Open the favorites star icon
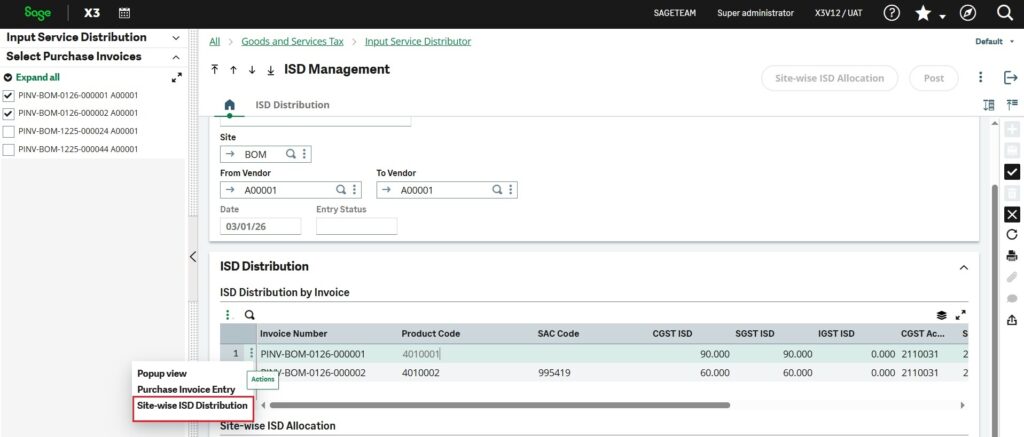The width and height of the screenshot is (1024, 437). [x=924, y=13]
